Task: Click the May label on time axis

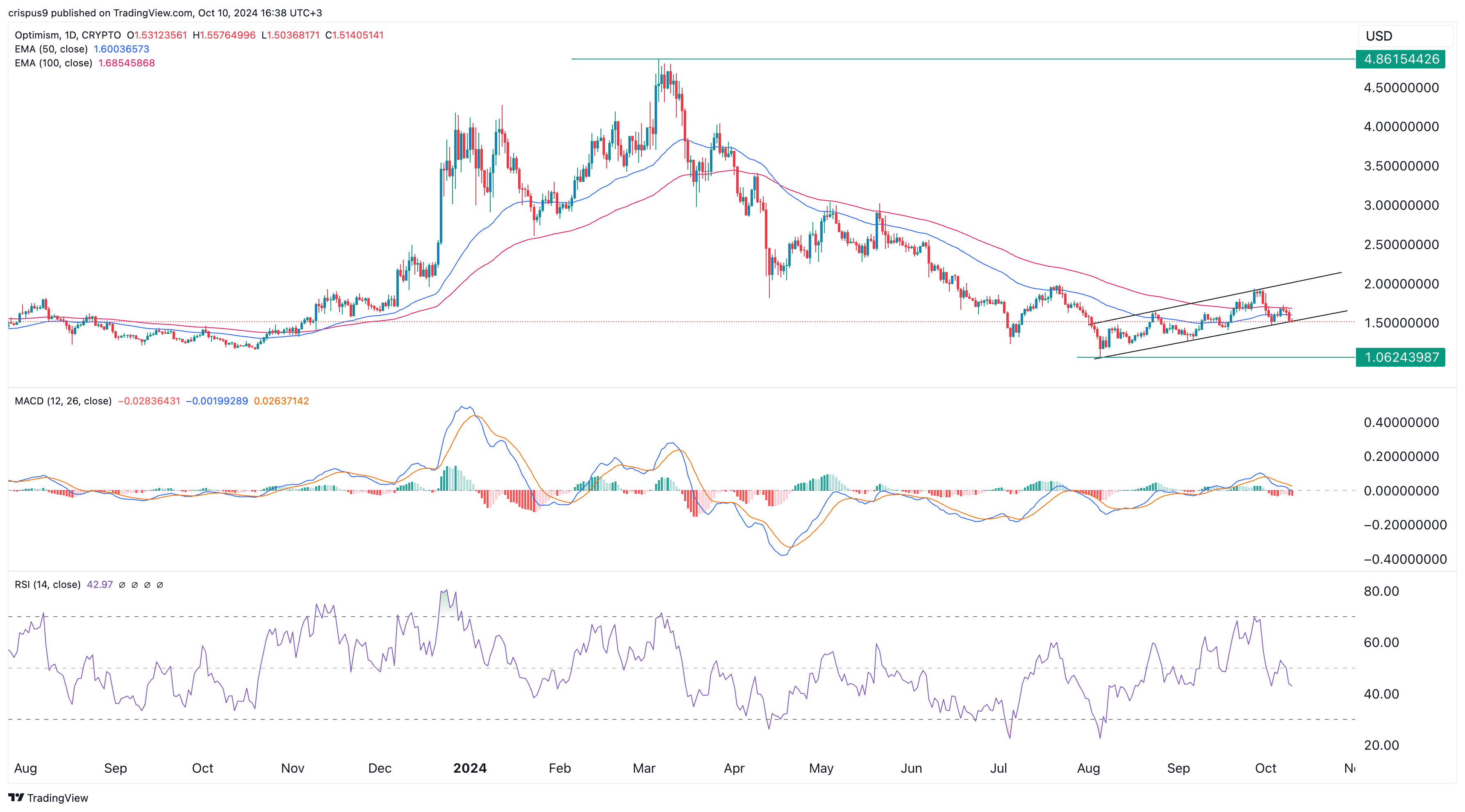Action: [x=821, y=768]
